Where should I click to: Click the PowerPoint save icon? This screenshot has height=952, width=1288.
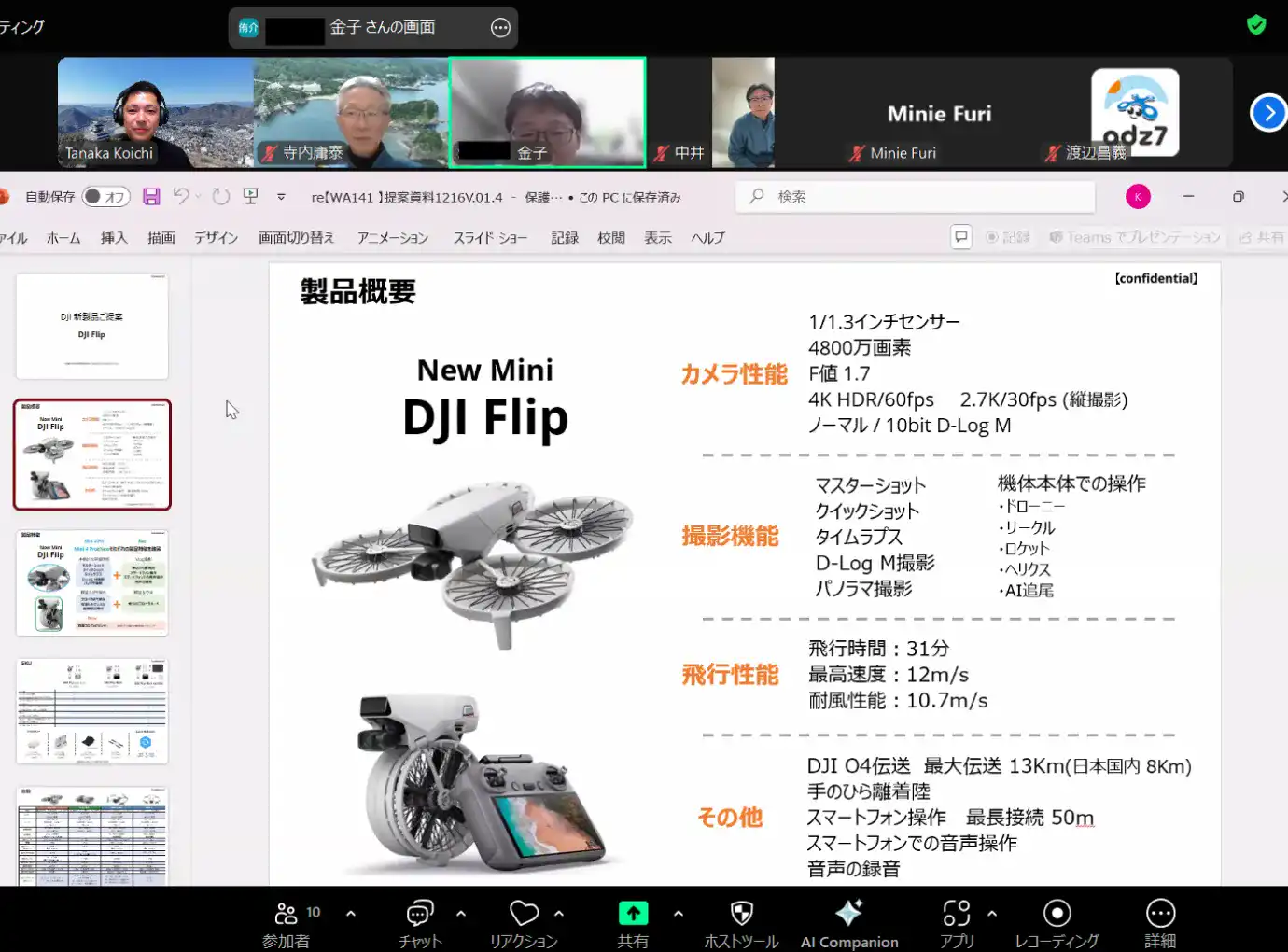[x=151, y=196]
